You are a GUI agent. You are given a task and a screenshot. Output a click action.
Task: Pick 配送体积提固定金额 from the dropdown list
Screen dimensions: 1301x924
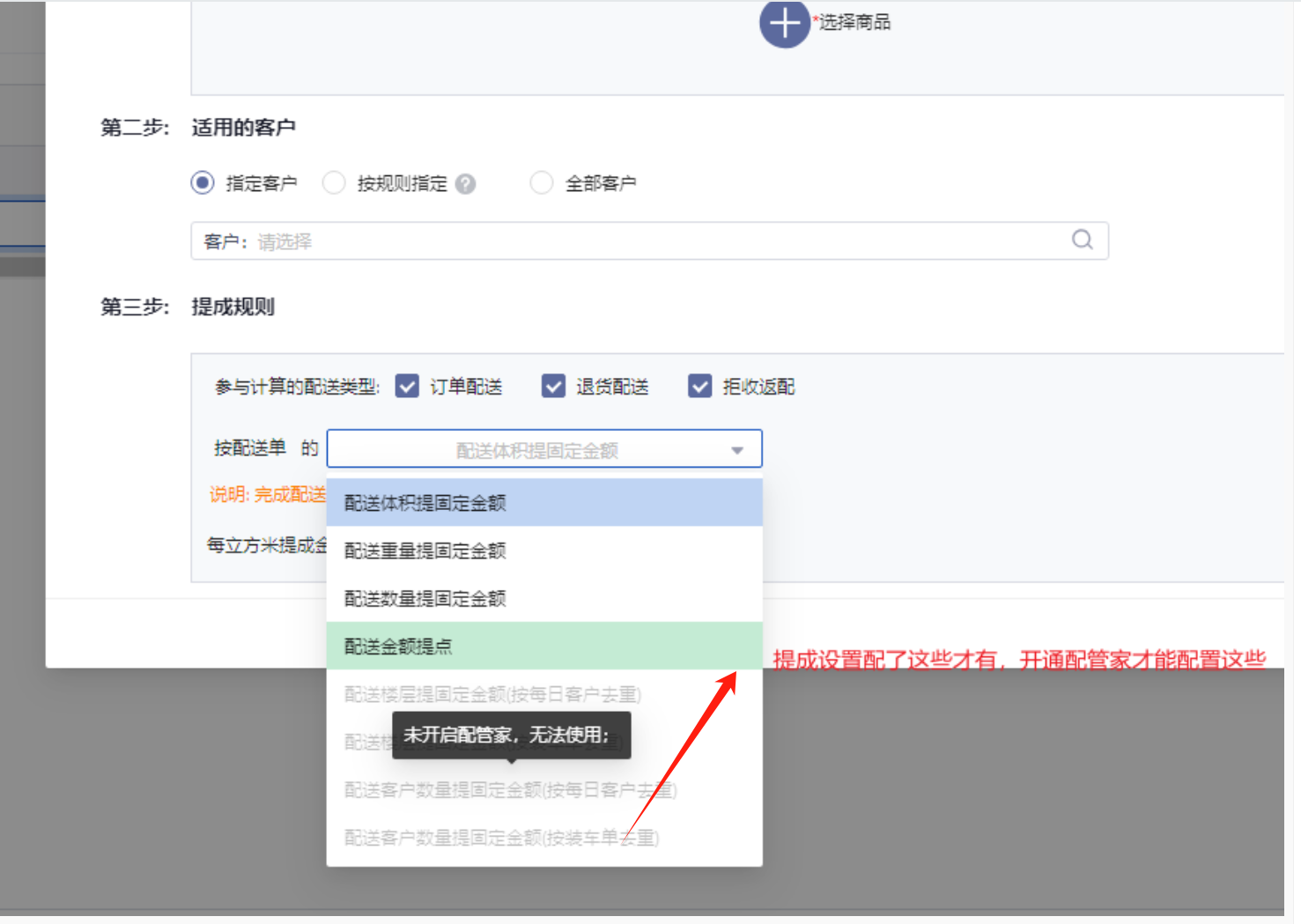point(425,503)
